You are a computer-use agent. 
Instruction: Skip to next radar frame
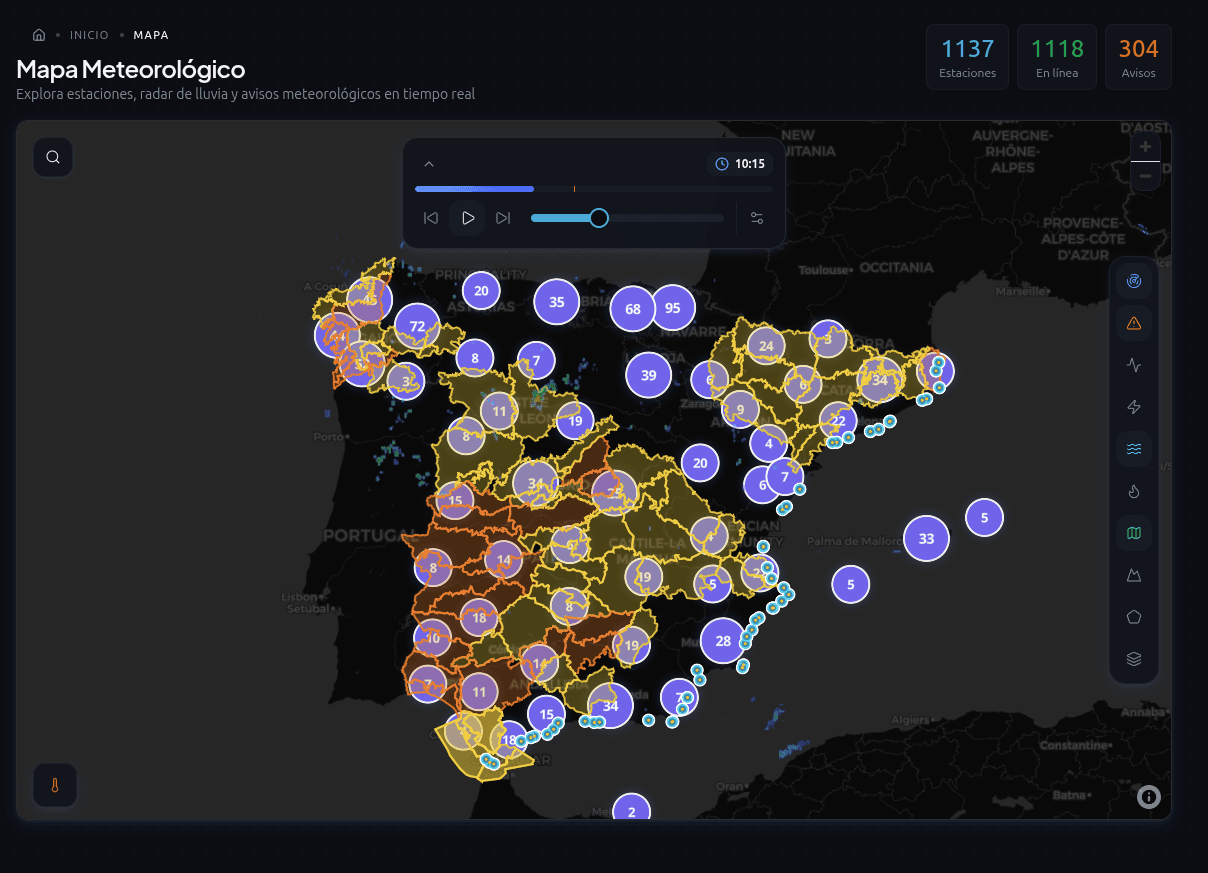coord(503,218)
